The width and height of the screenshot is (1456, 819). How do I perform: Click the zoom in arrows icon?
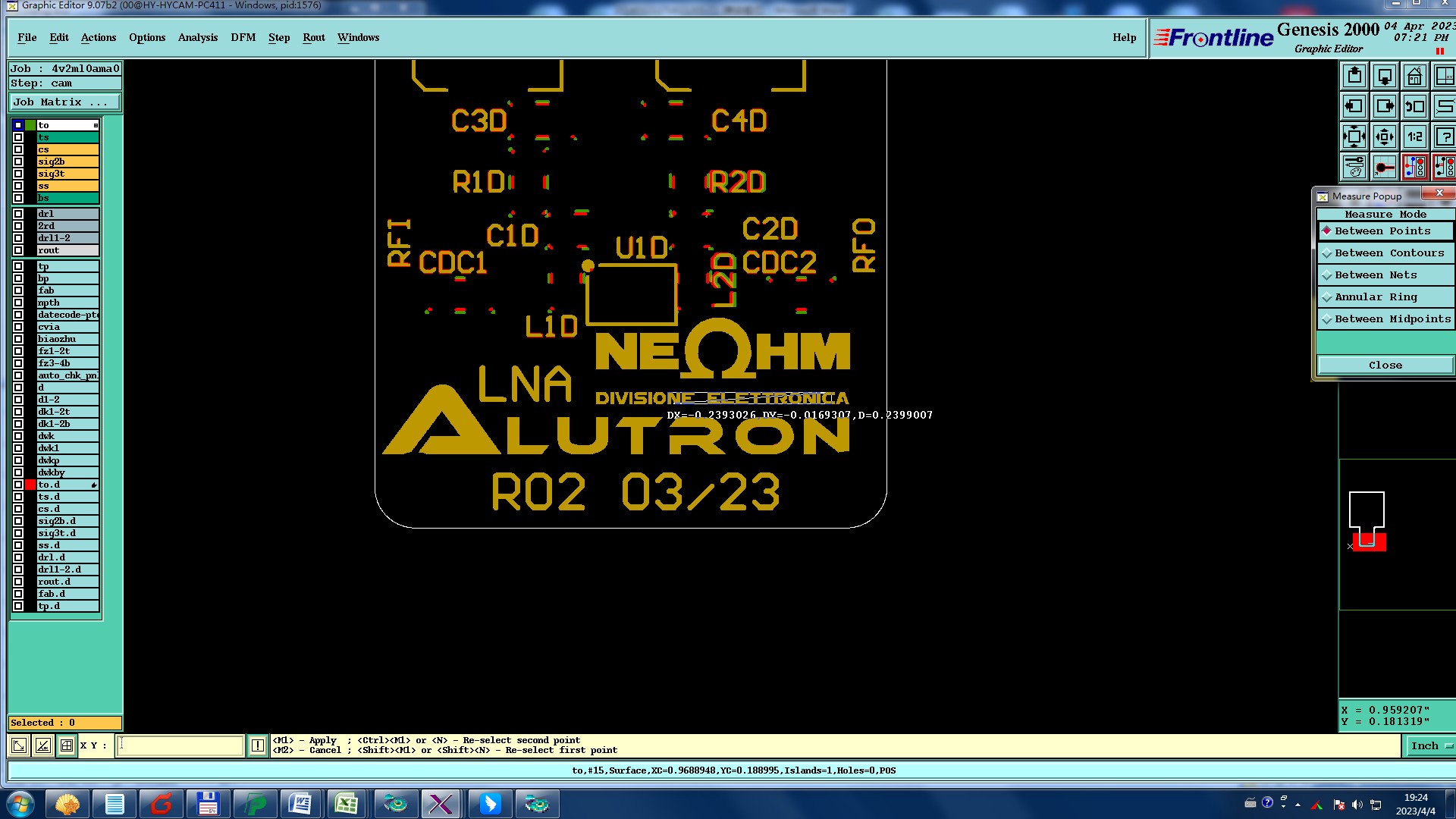[x=1354, y=136]
